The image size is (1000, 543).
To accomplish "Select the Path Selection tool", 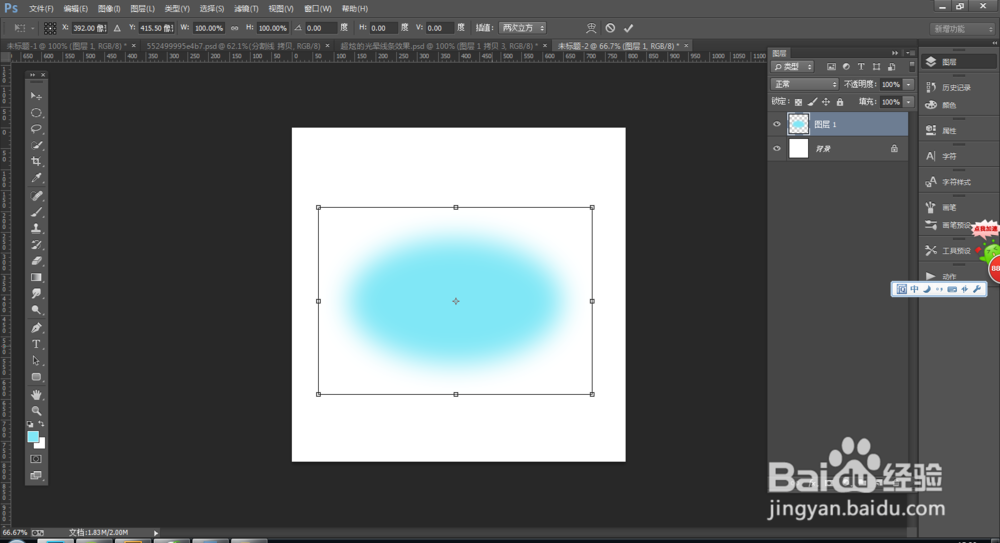I will 36,361.
